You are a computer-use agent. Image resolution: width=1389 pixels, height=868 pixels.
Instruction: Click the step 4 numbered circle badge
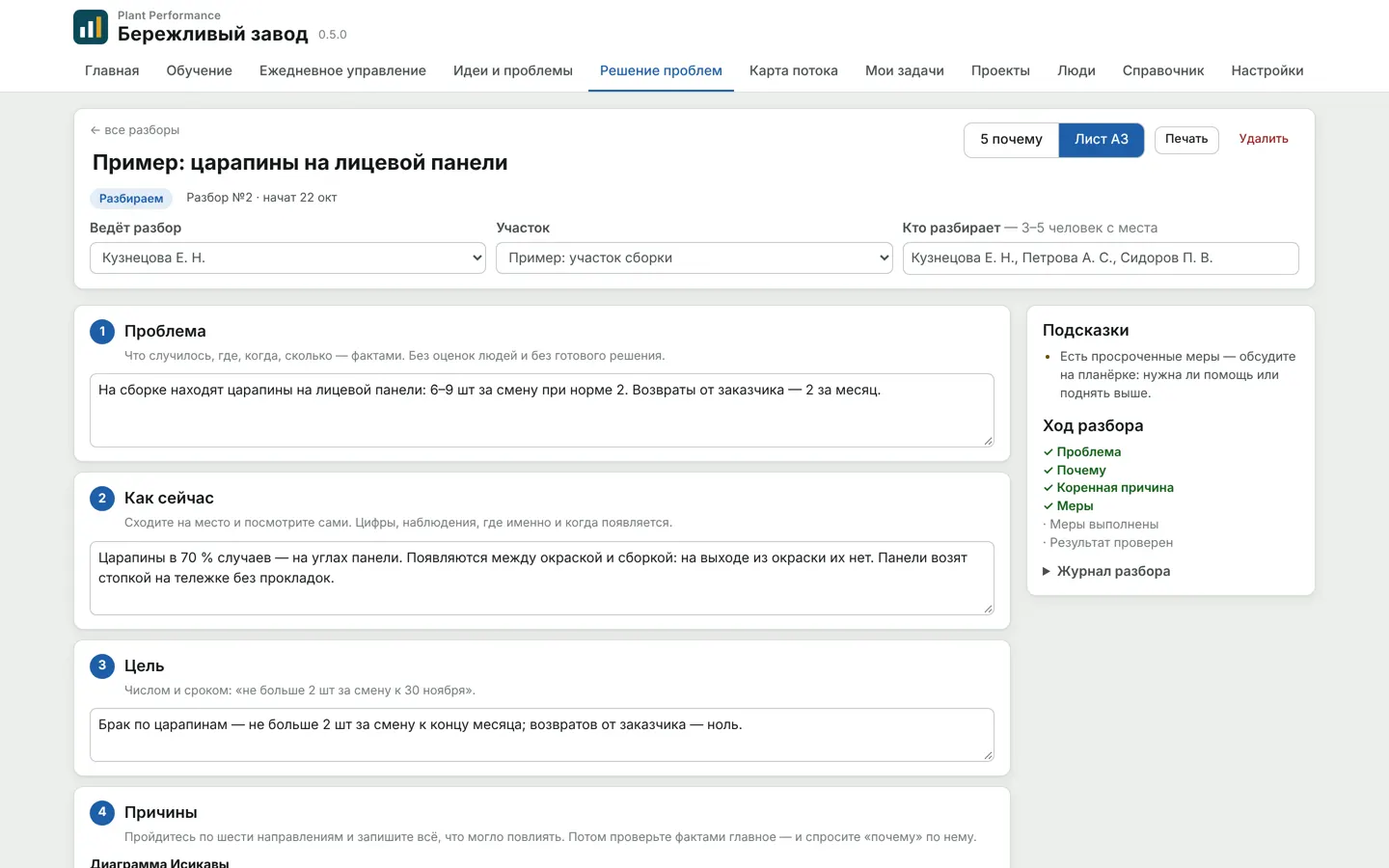pos(102,812)
